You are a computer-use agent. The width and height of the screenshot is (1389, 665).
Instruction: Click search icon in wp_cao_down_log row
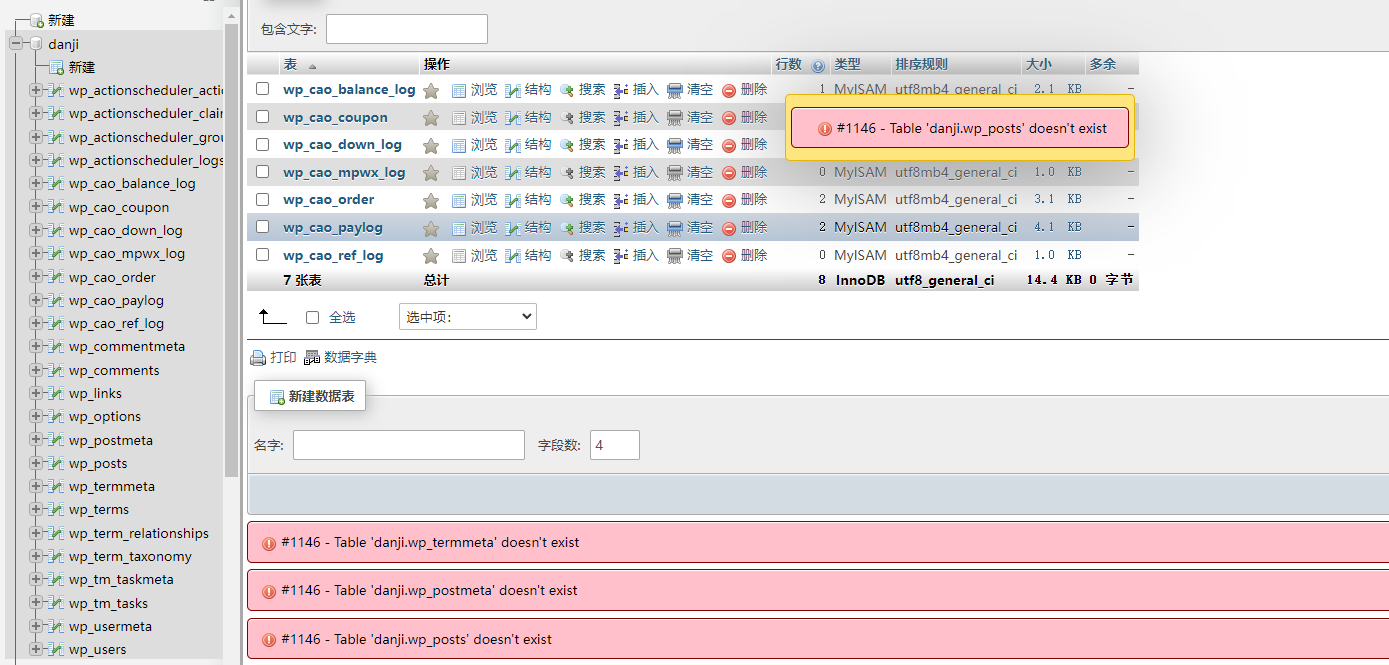coord(567,145)
